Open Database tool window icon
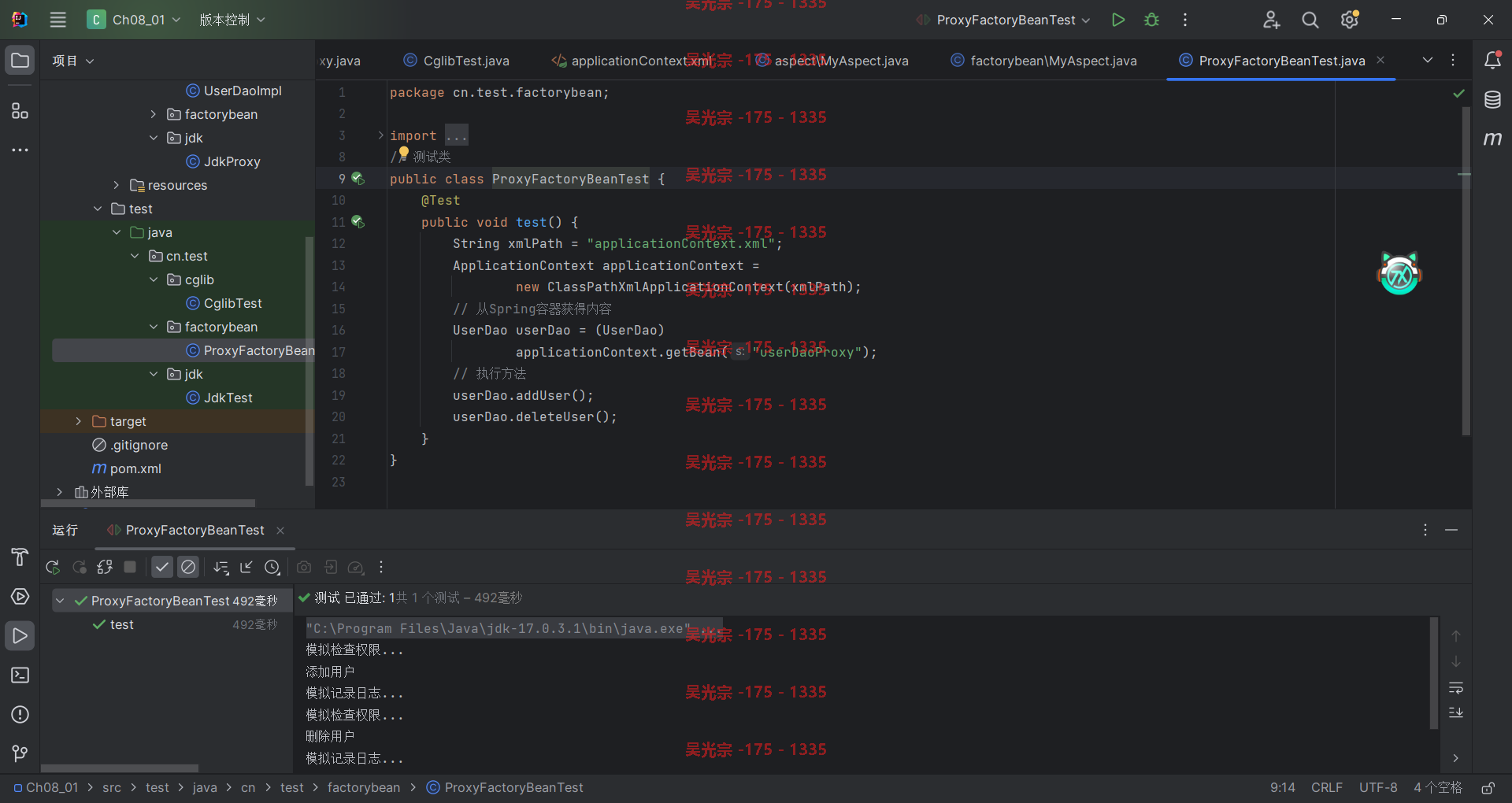Viewport: 1512px width, 803px height. click(x=1492, y=100)
